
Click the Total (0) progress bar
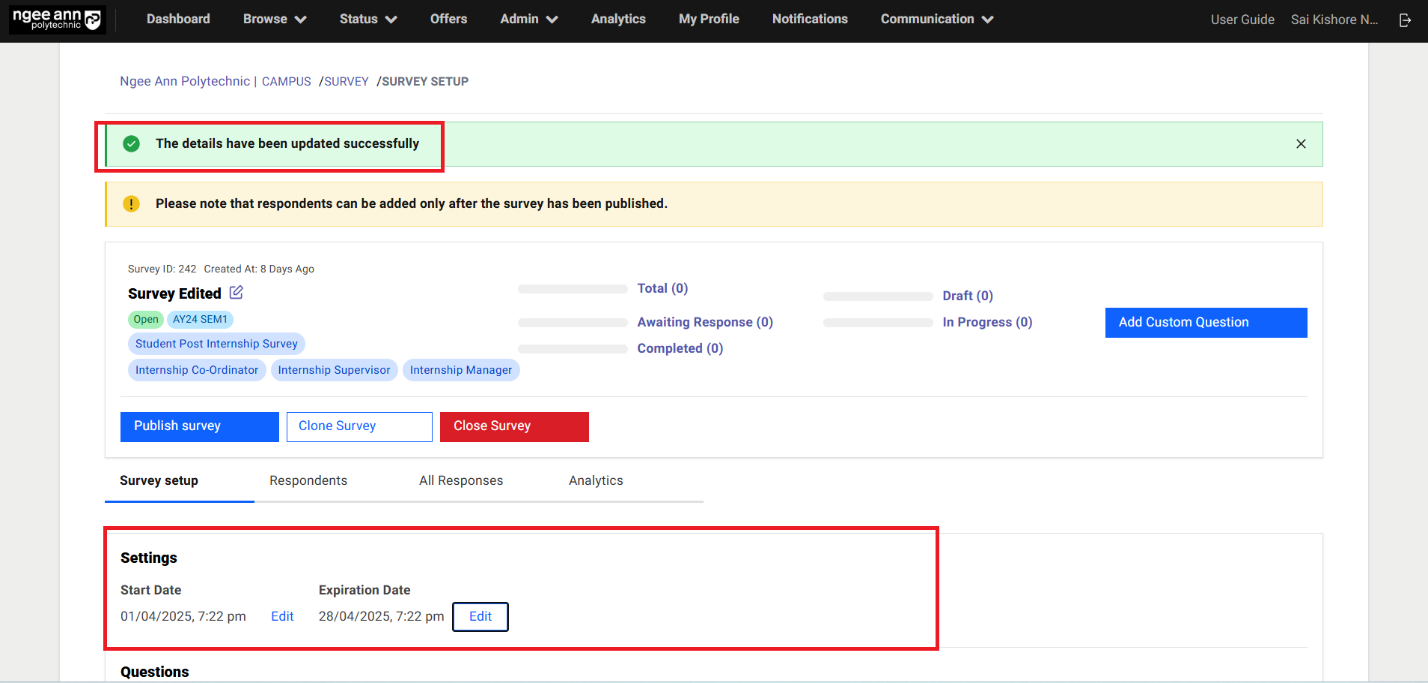pos(573,289)
